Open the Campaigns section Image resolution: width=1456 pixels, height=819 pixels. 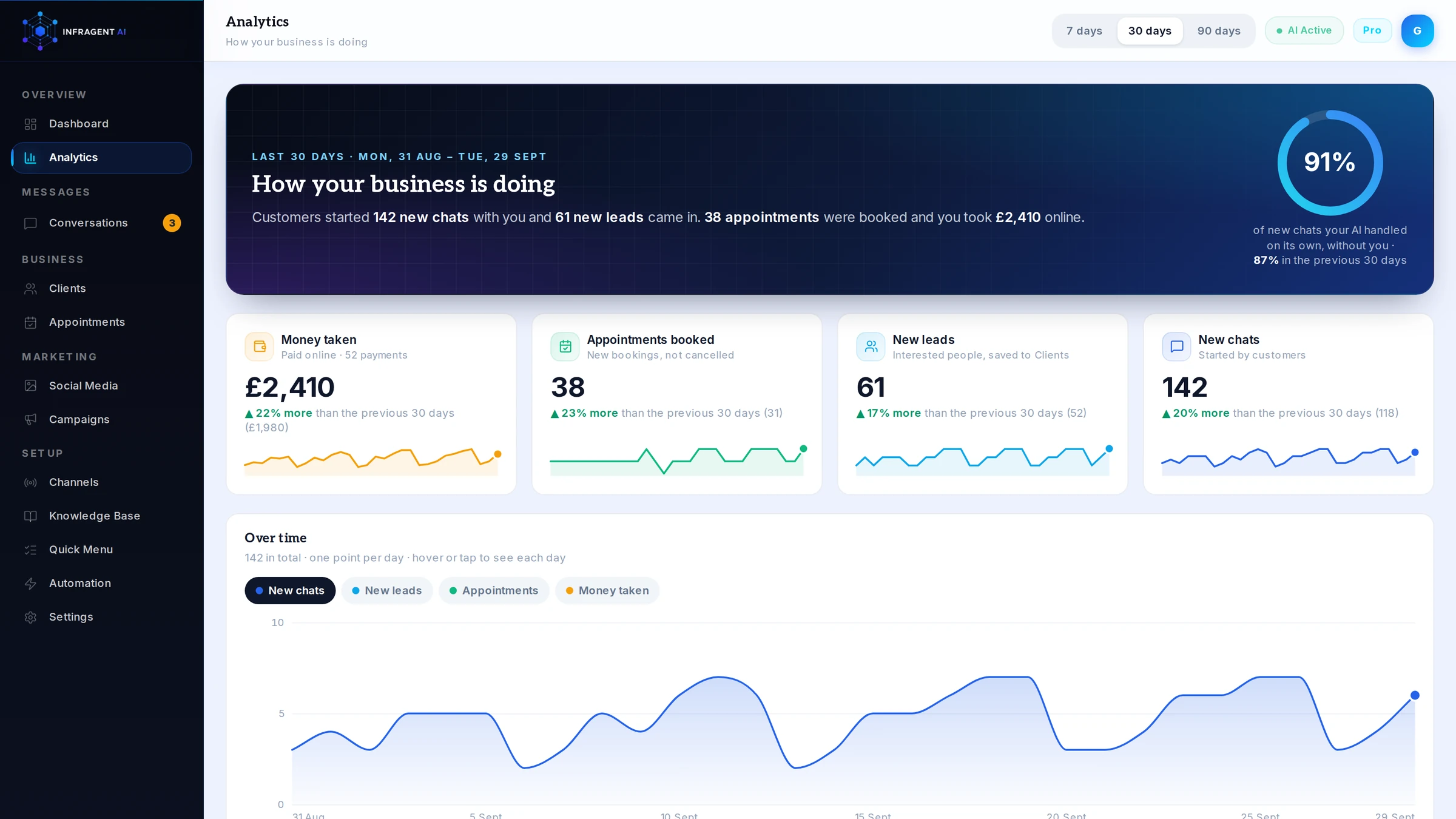pyautogui.click(x=101, y=420)
